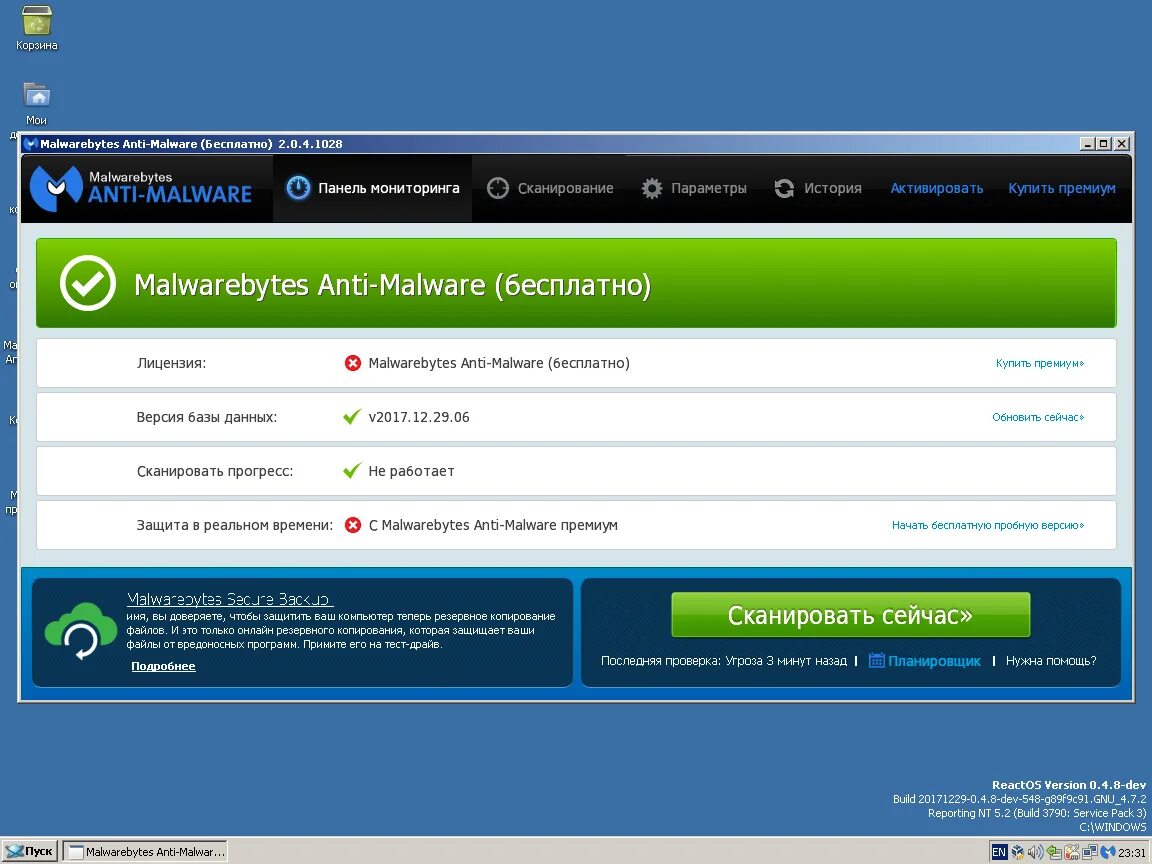Maximize the Malwarebytes window

pyautogui.click(x=1104, y=143)
